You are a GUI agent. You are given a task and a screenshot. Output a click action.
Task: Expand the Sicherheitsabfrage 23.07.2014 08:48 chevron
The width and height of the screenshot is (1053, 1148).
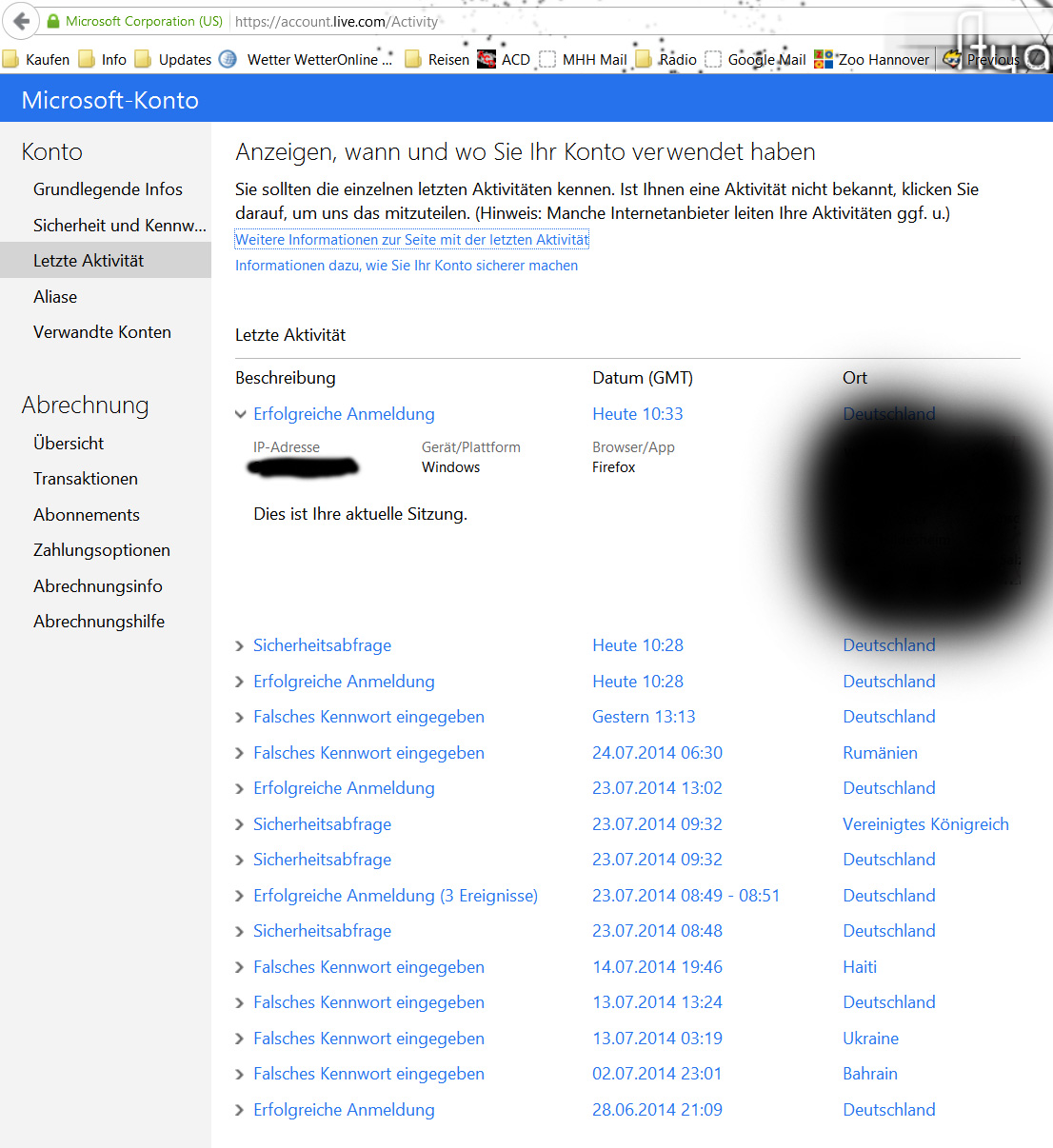click(x=240, y=932)
